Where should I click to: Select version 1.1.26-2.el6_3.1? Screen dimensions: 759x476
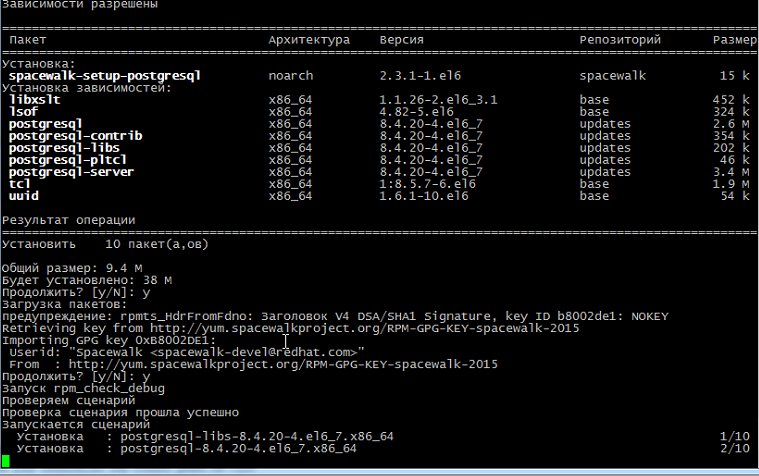[438, 100]
